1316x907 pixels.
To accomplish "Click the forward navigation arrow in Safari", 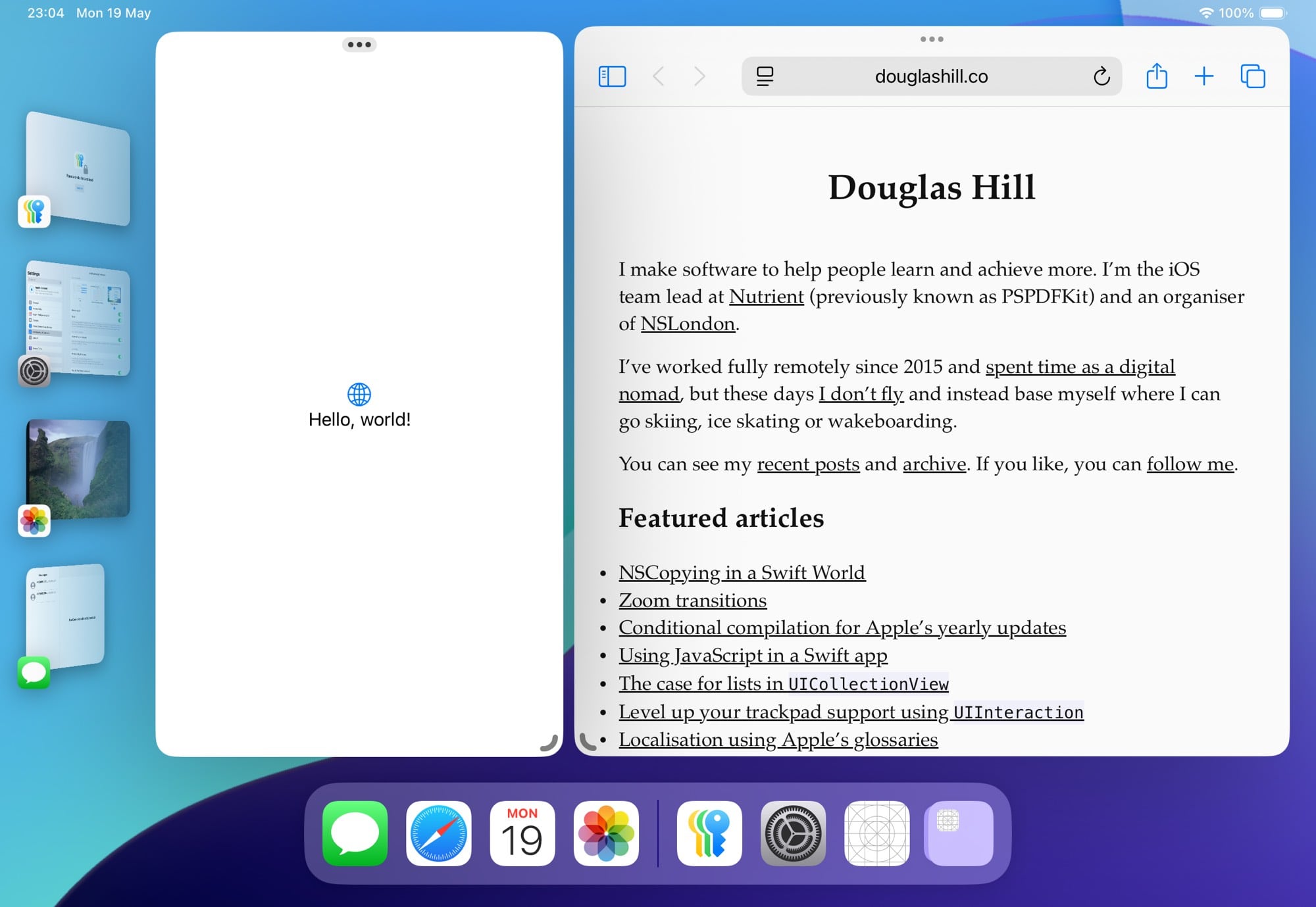I will click(699, 76).
